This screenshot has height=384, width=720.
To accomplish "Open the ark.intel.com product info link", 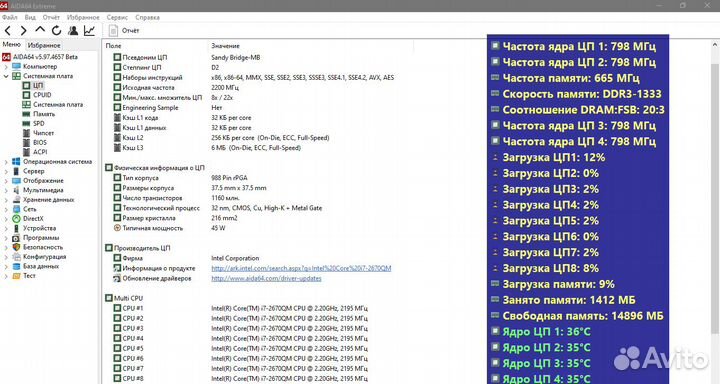I will [x=301, y=268].
